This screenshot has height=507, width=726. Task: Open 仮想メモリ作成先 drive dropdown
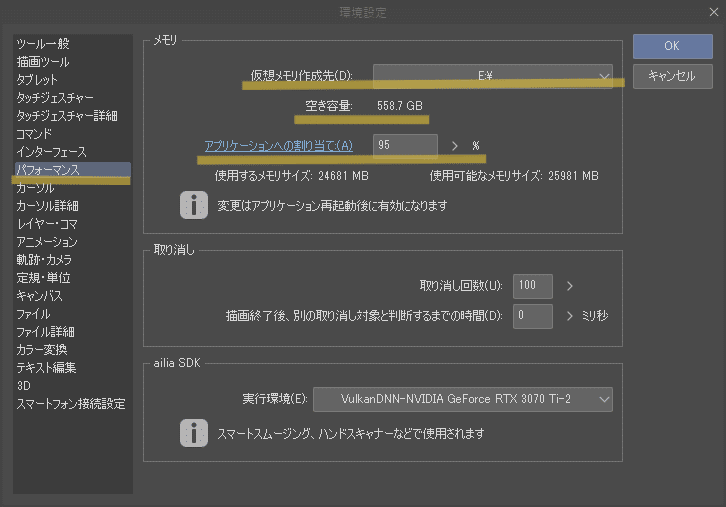click(x=493, y=76)
